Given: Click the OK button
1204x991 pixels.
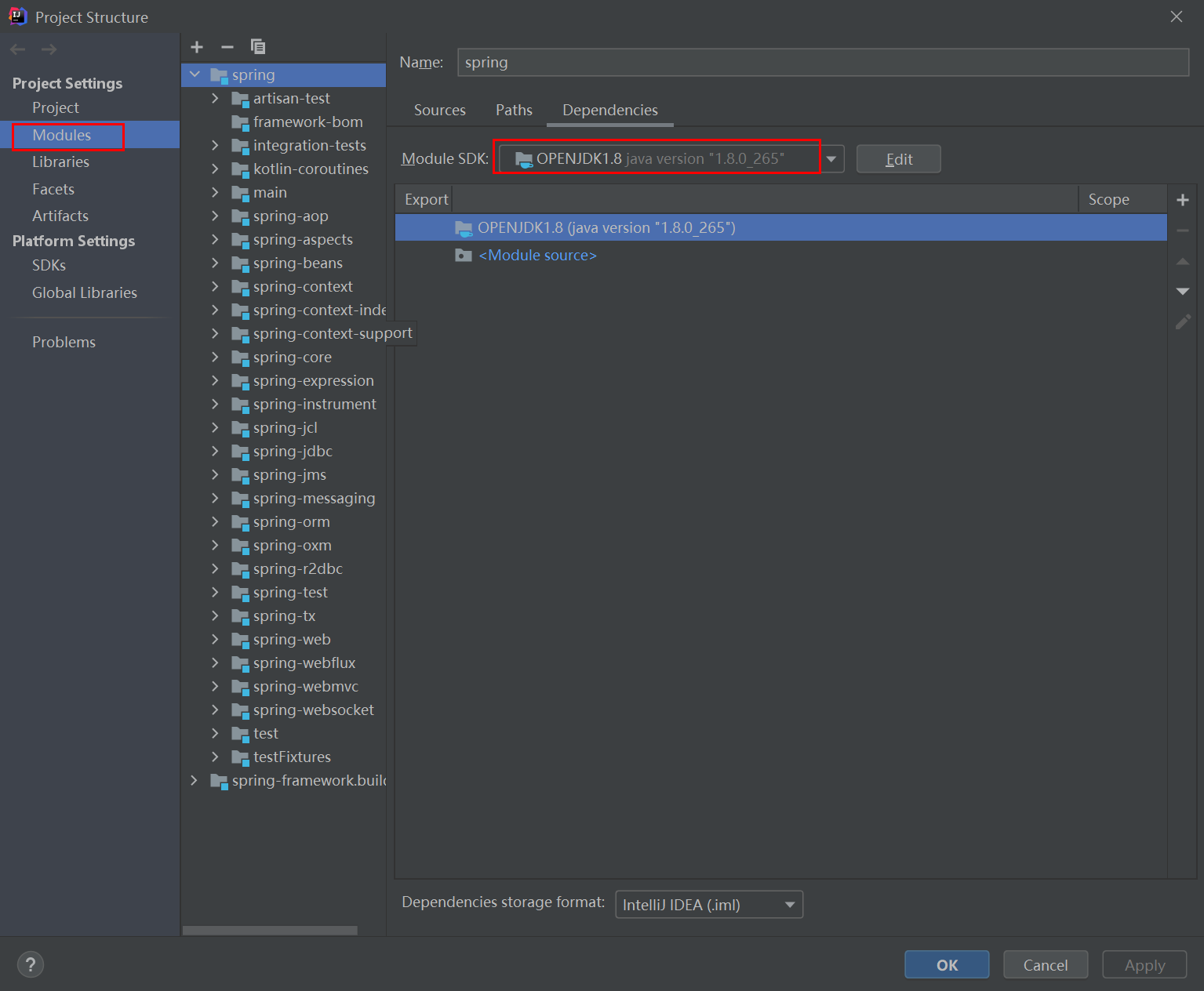Looking at the screenshot, I should 947,964.
